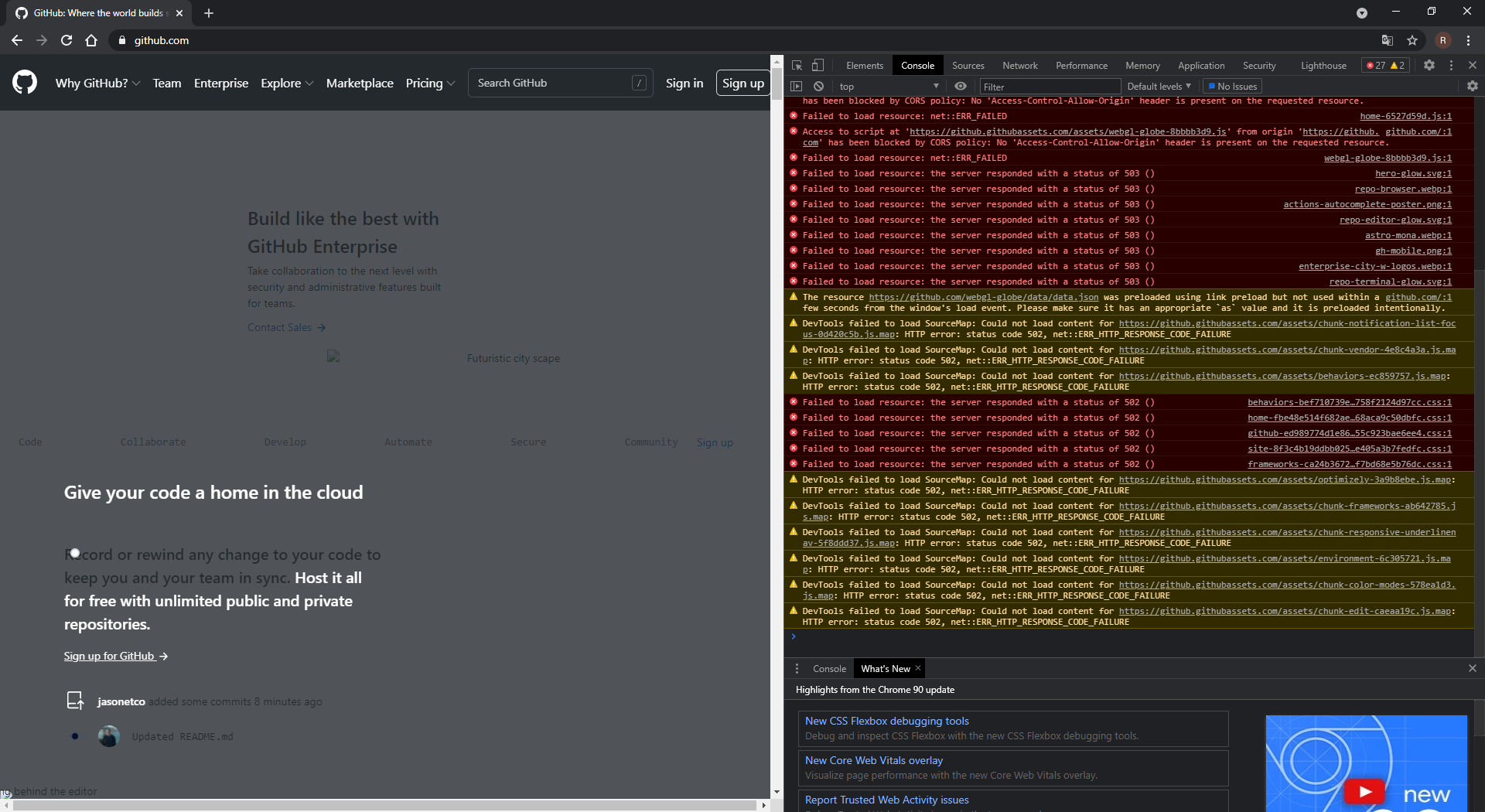This screenshot has height=812, width=1485.
Task: Open the hero-glow.svg:1 source link
Action: pos(1413,173)
